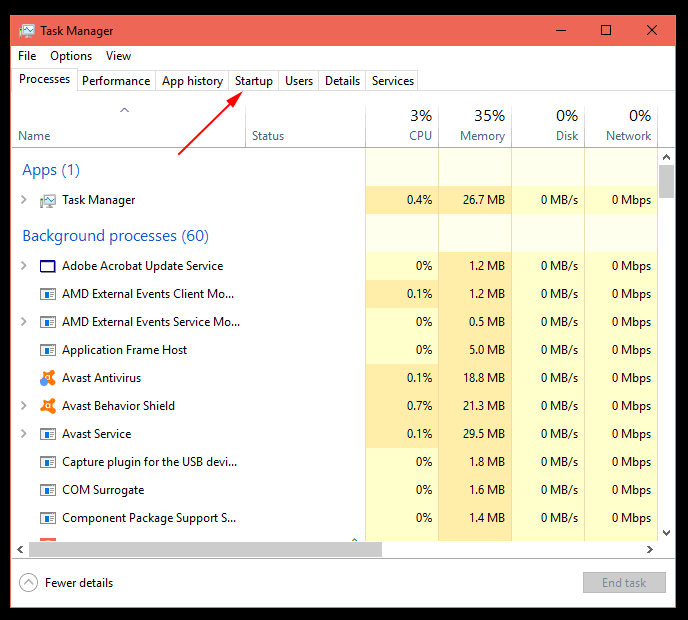The width and height of the screenshot is (688, 620).
Task: Click the Component Package Support icon
Action: [x=48, y=518]
